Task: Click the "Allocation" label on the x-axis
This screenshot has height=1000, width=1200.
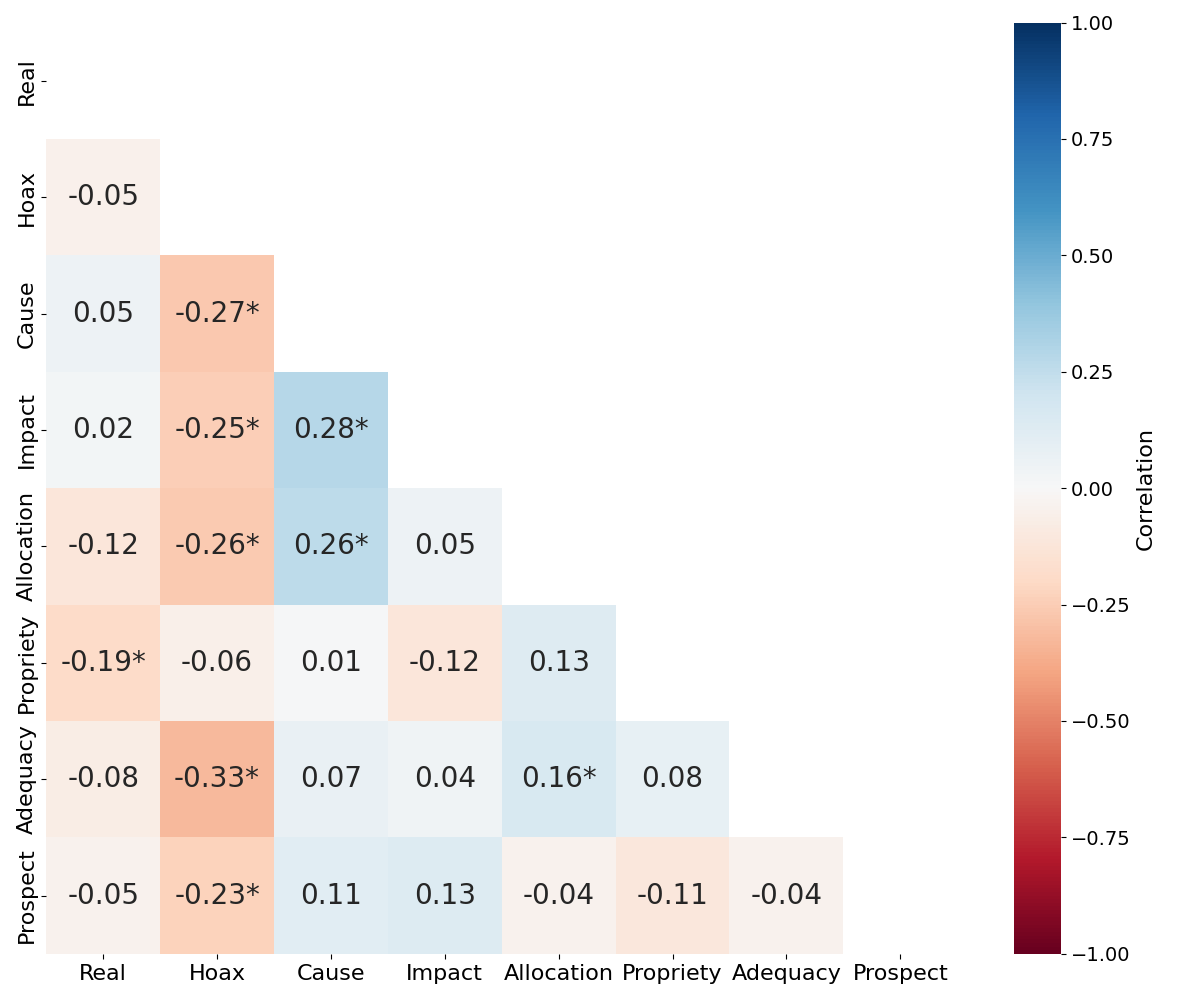Action: pos(558,973)
